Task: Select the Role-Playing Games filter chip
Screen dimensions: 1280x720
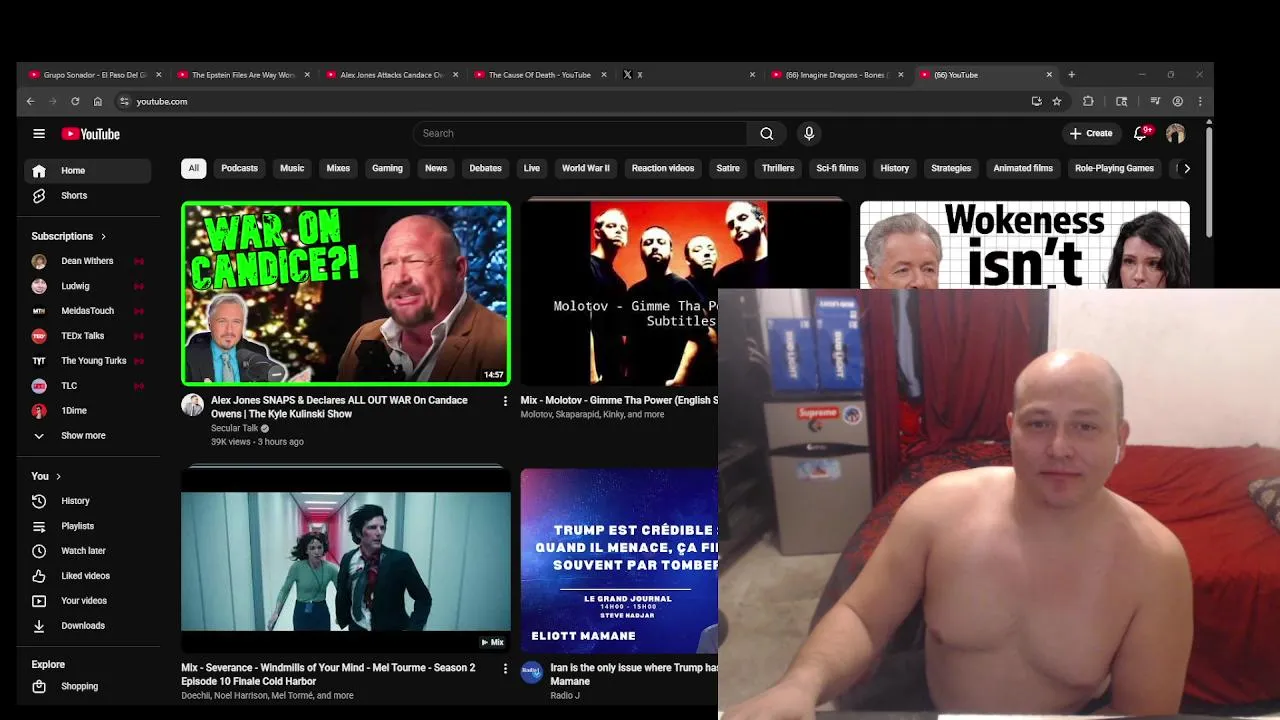Action: (x=1114, y=168)
